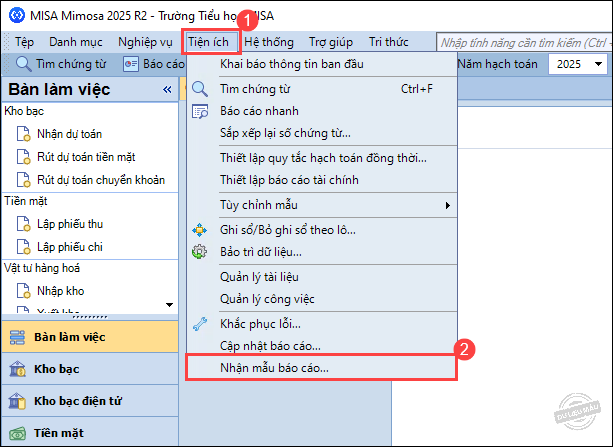This screenshot has width=613, height=447.
Task: Click the Tiền mặt cash icon
Action: 17,433
